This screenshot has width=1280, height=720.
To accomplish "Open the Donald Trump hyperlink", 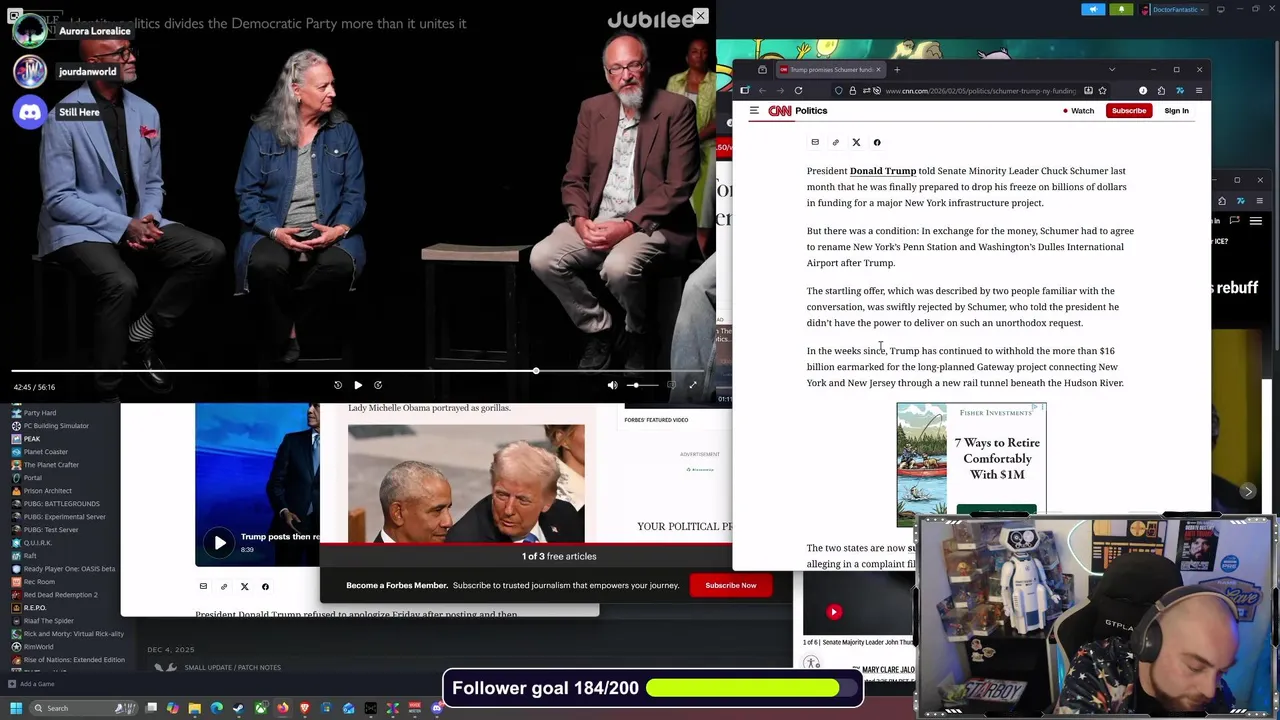I will [x=882, y=171].
